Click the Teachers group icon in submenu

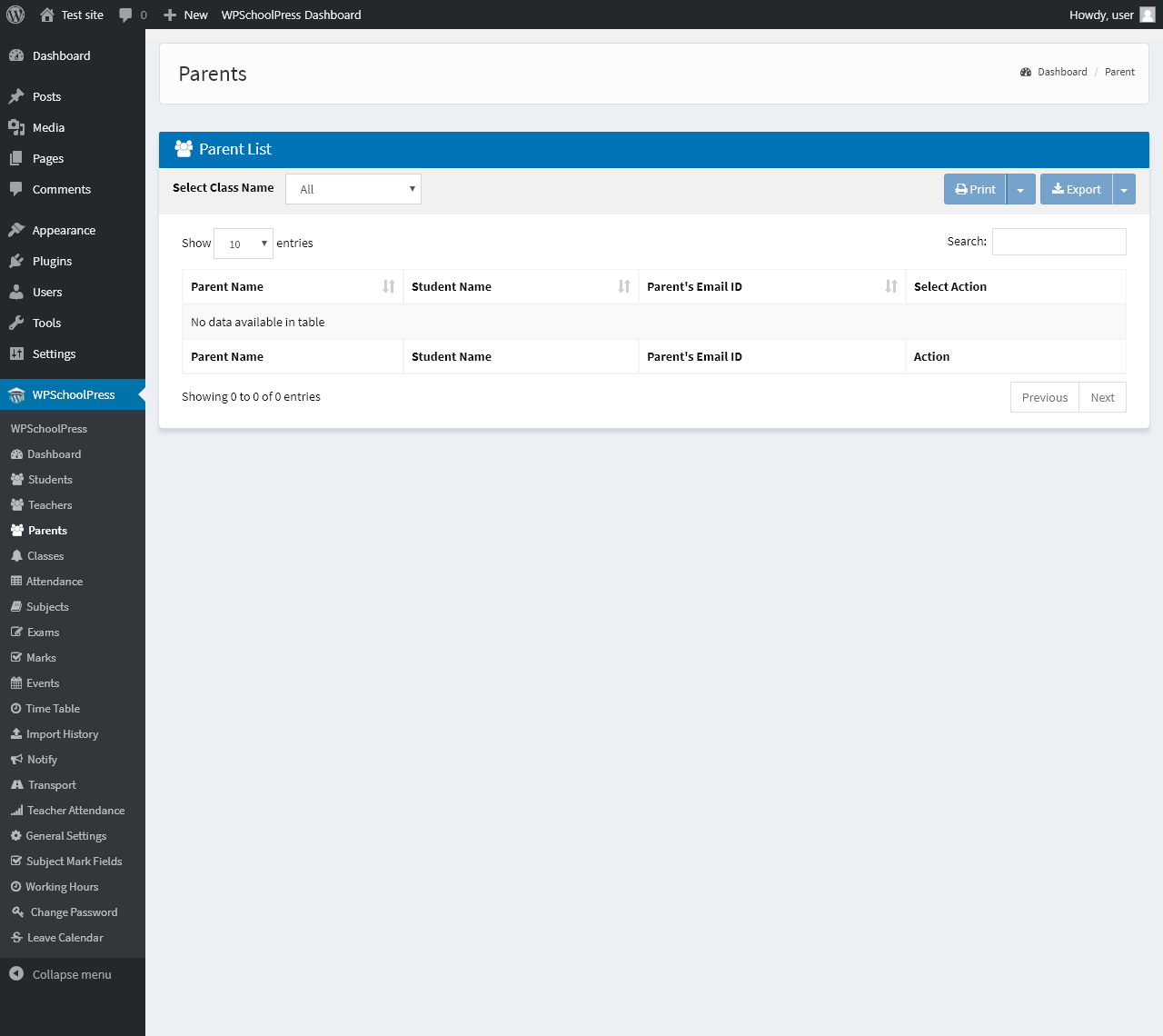tap(17, 505)
